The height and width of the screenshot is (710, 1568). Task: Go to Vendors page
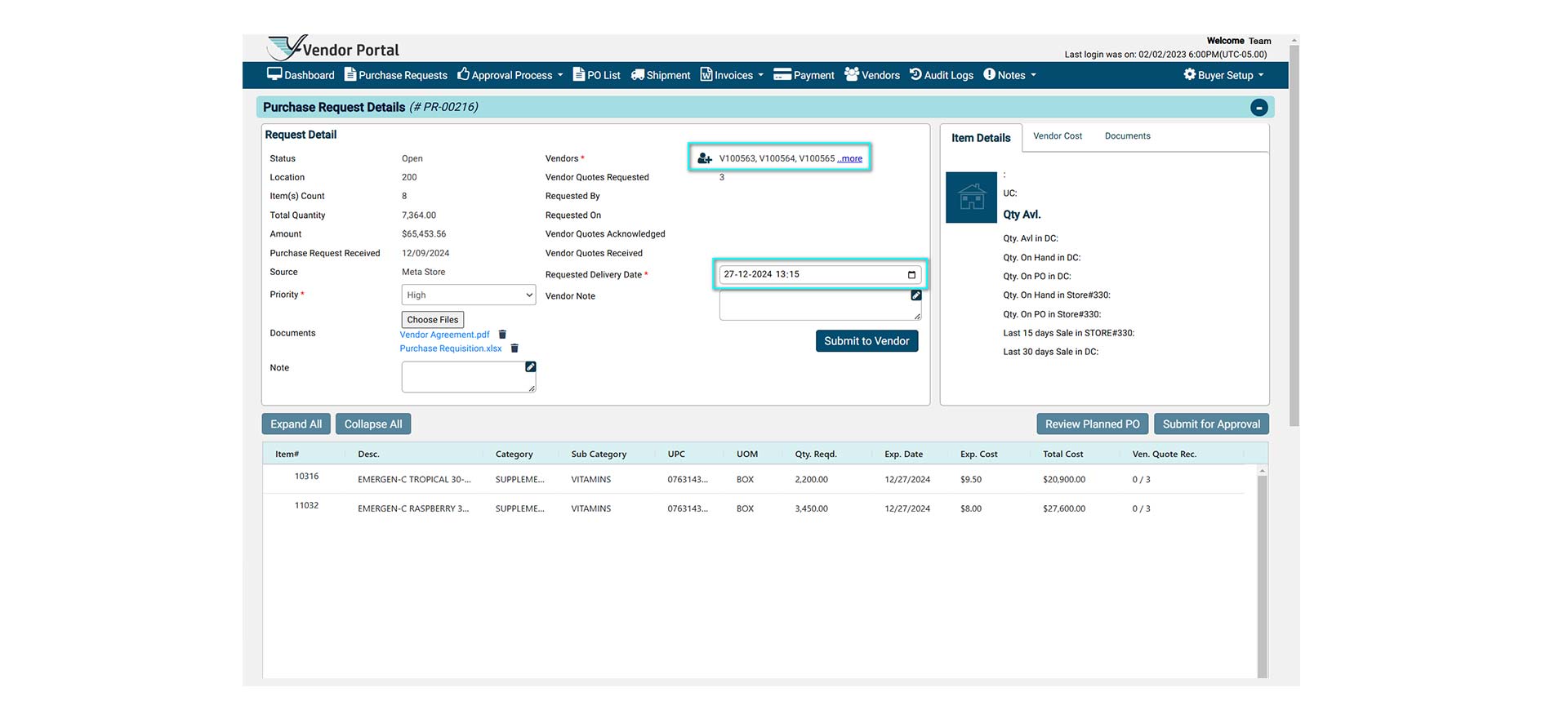click(872, 75)
